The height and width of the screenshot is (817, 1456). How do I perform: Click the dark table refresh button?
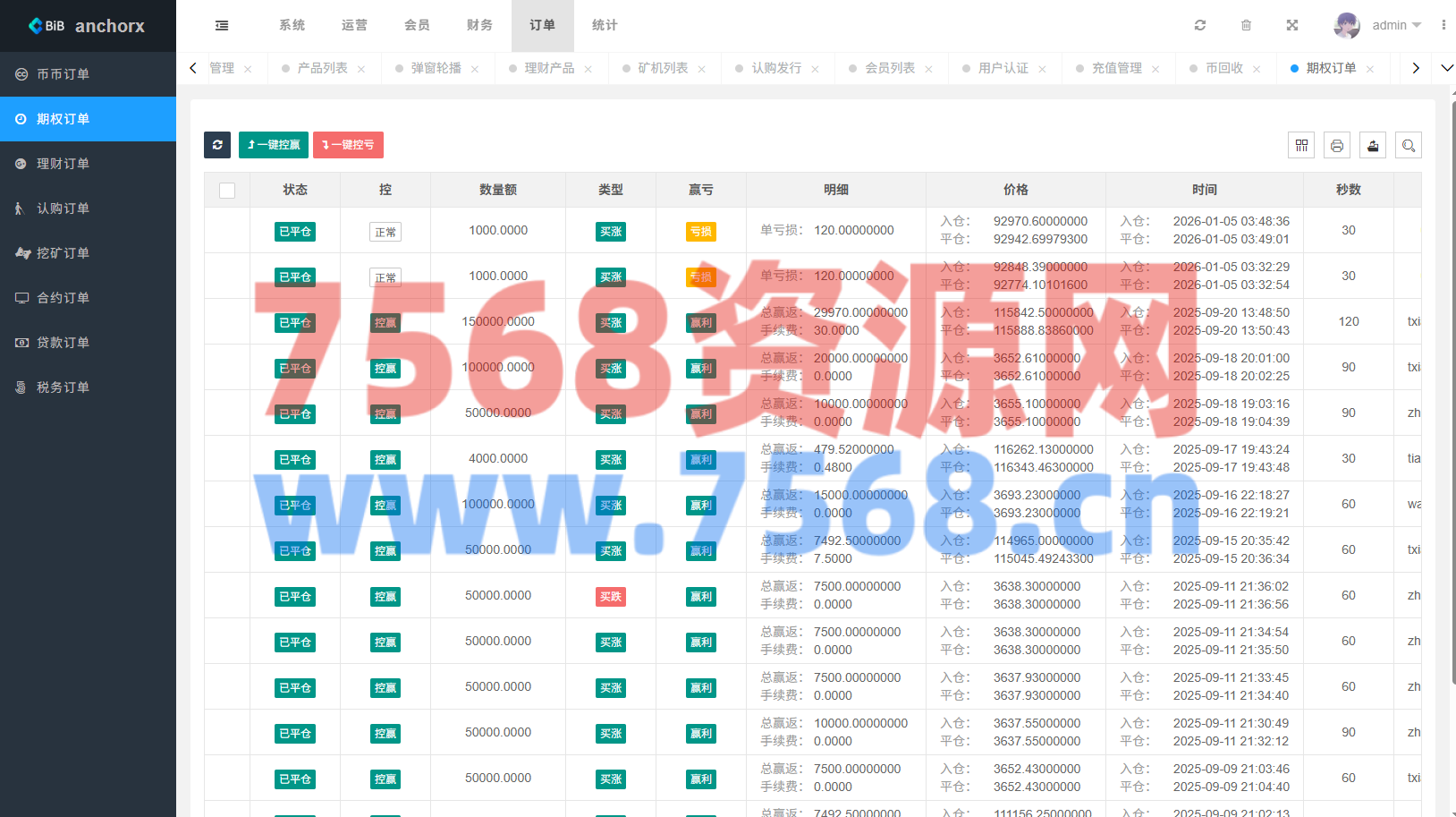217,145
